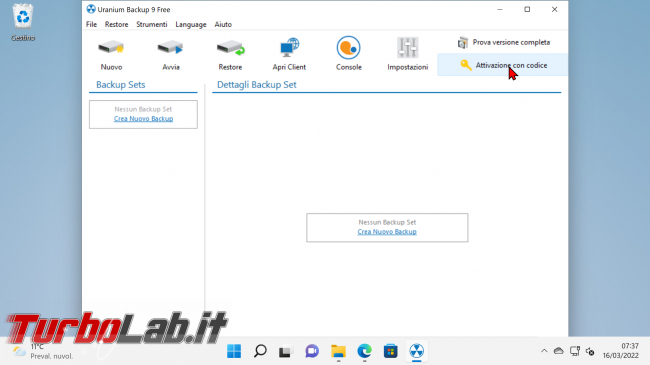This screenshot has height=365, width=650.
Task: Open the Cestino recycle bin desktop icon
Action: point(23,22)
